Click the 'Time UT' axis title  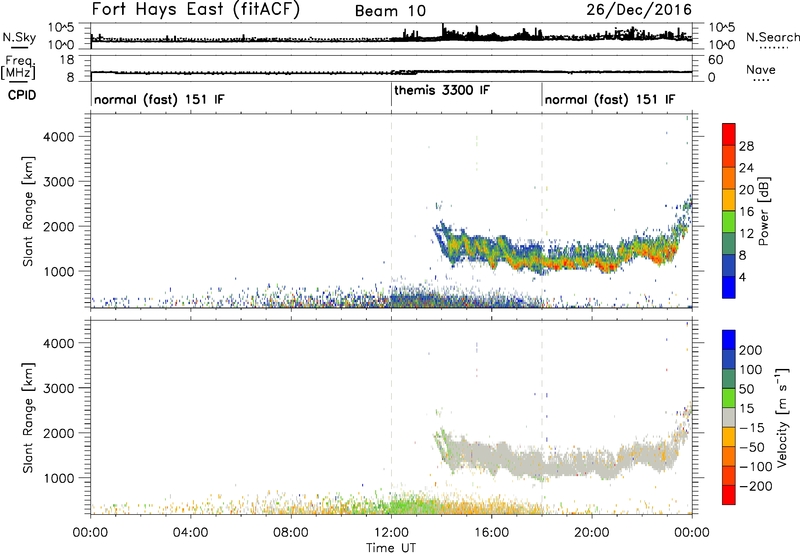click(x=391, y=548)
